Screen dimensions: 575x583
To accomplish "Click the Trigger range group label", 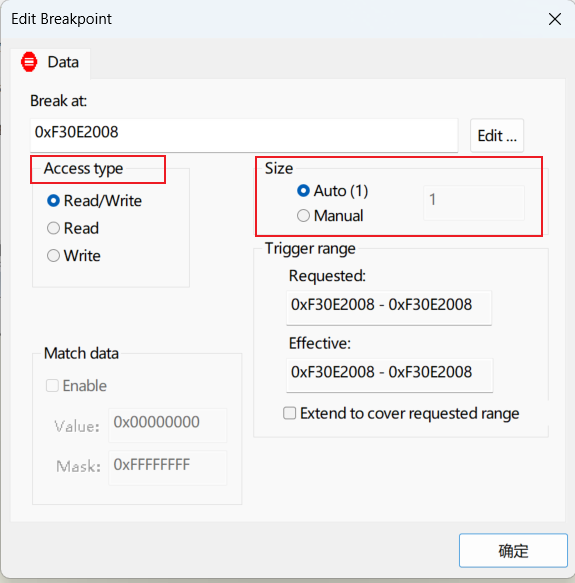I will point(310,249).
